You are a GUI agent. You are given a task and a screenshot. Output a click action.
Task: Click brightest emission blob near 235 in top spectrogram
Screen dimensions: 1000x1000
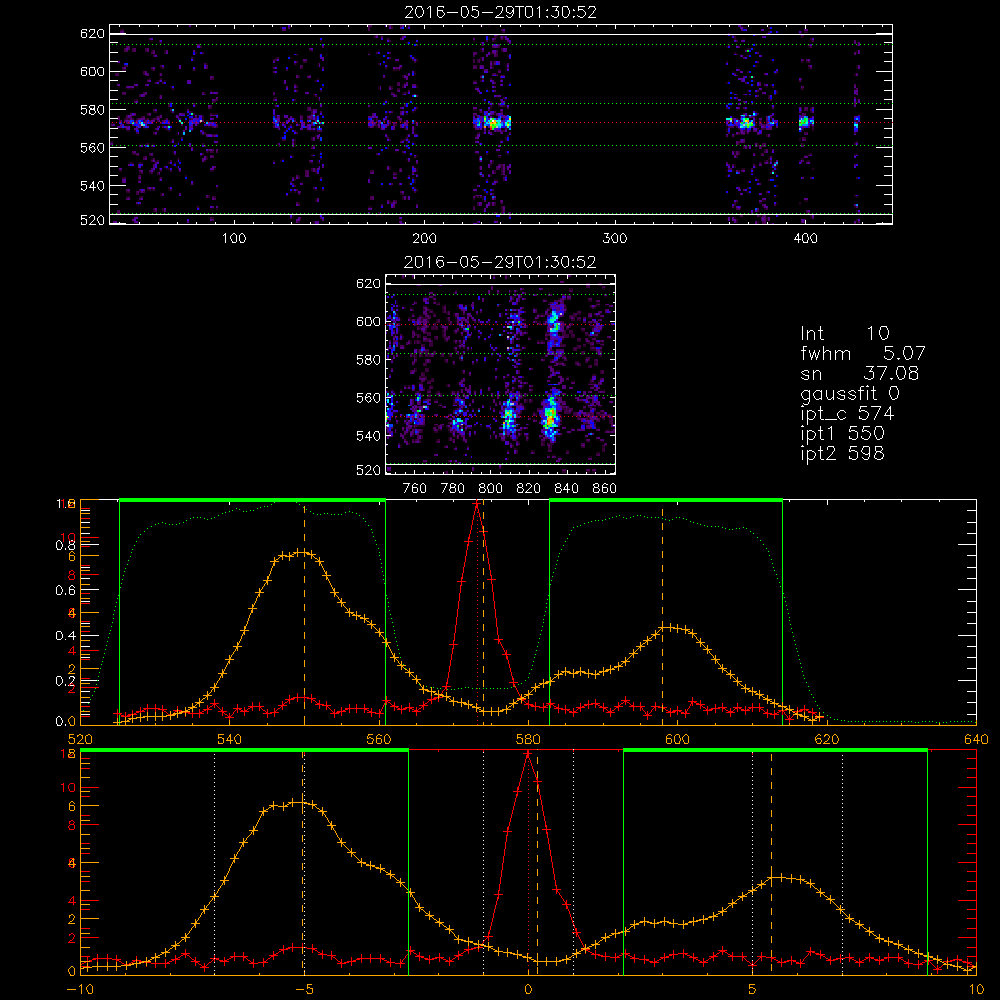[x=492, y=122]
